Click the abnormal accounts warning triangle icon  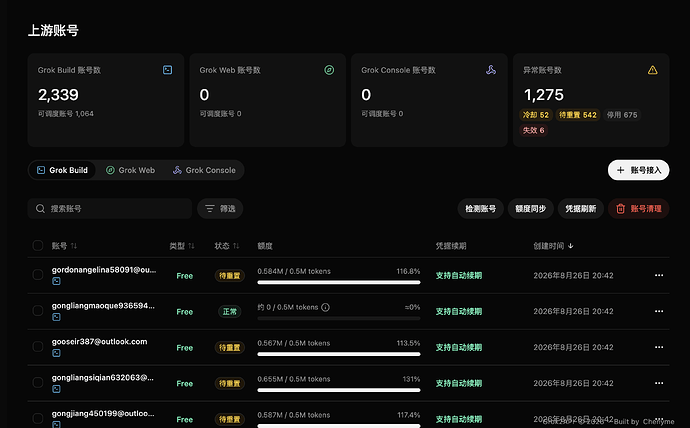pyautogui.click(x=653, y=70)
